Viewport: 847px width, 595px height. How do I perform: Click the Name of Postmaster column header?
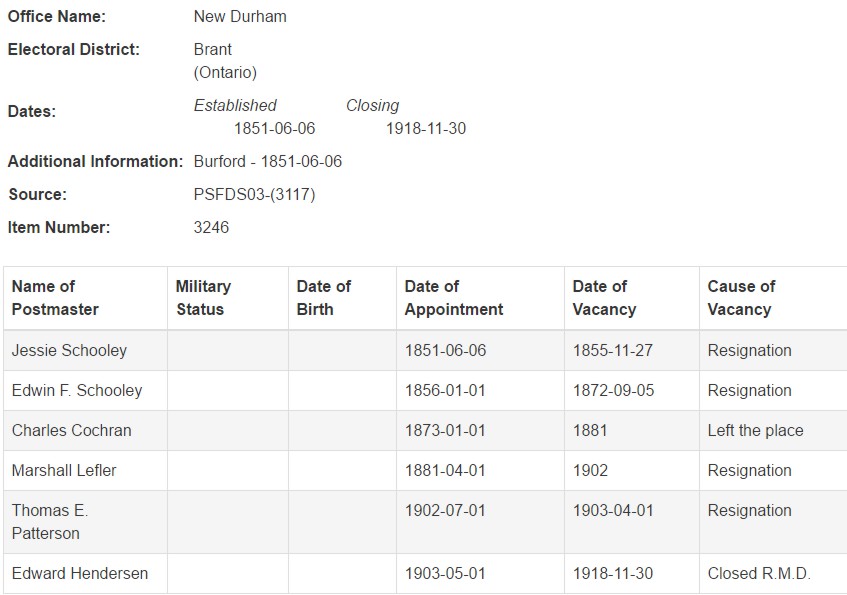(x=85, y=298)
